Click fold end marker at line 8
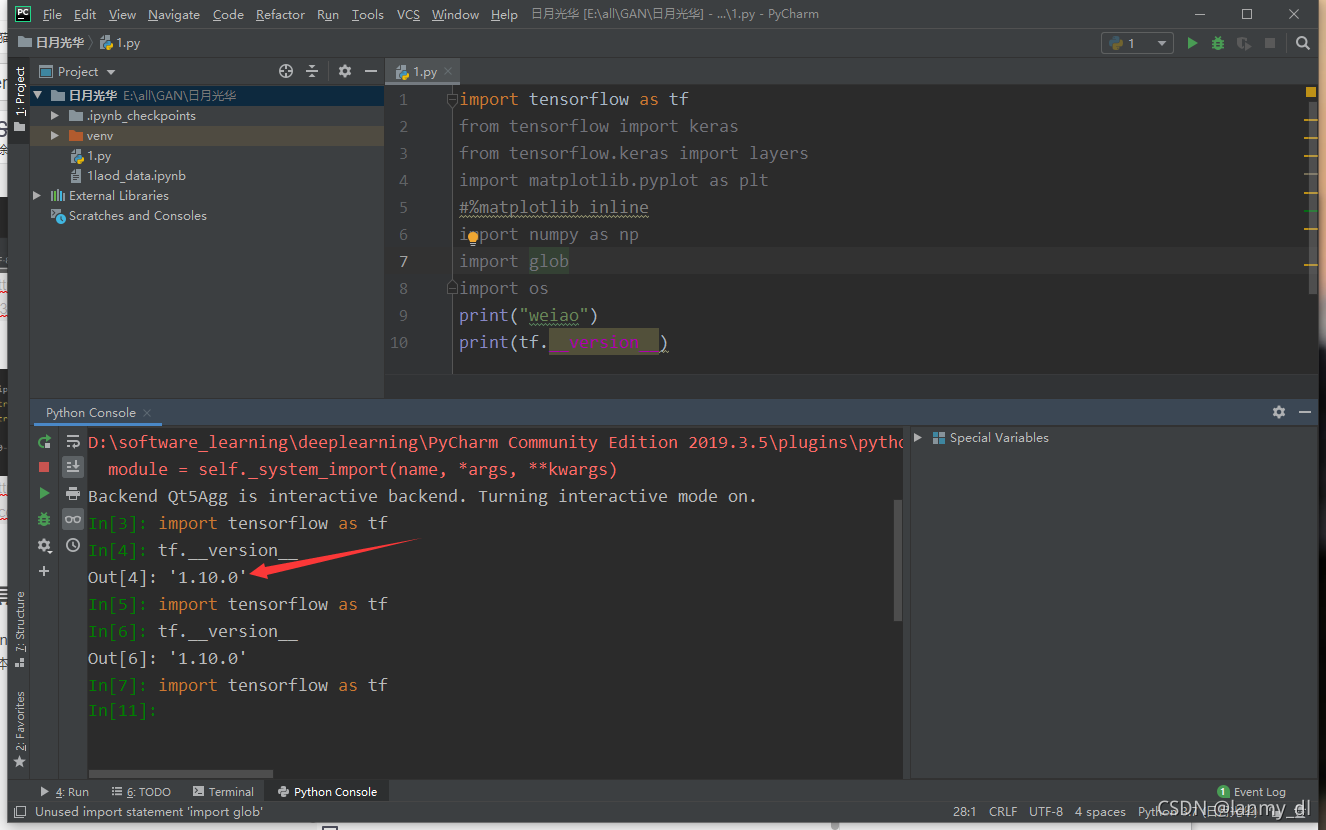The image size is (1326, 830). (452, 288)
